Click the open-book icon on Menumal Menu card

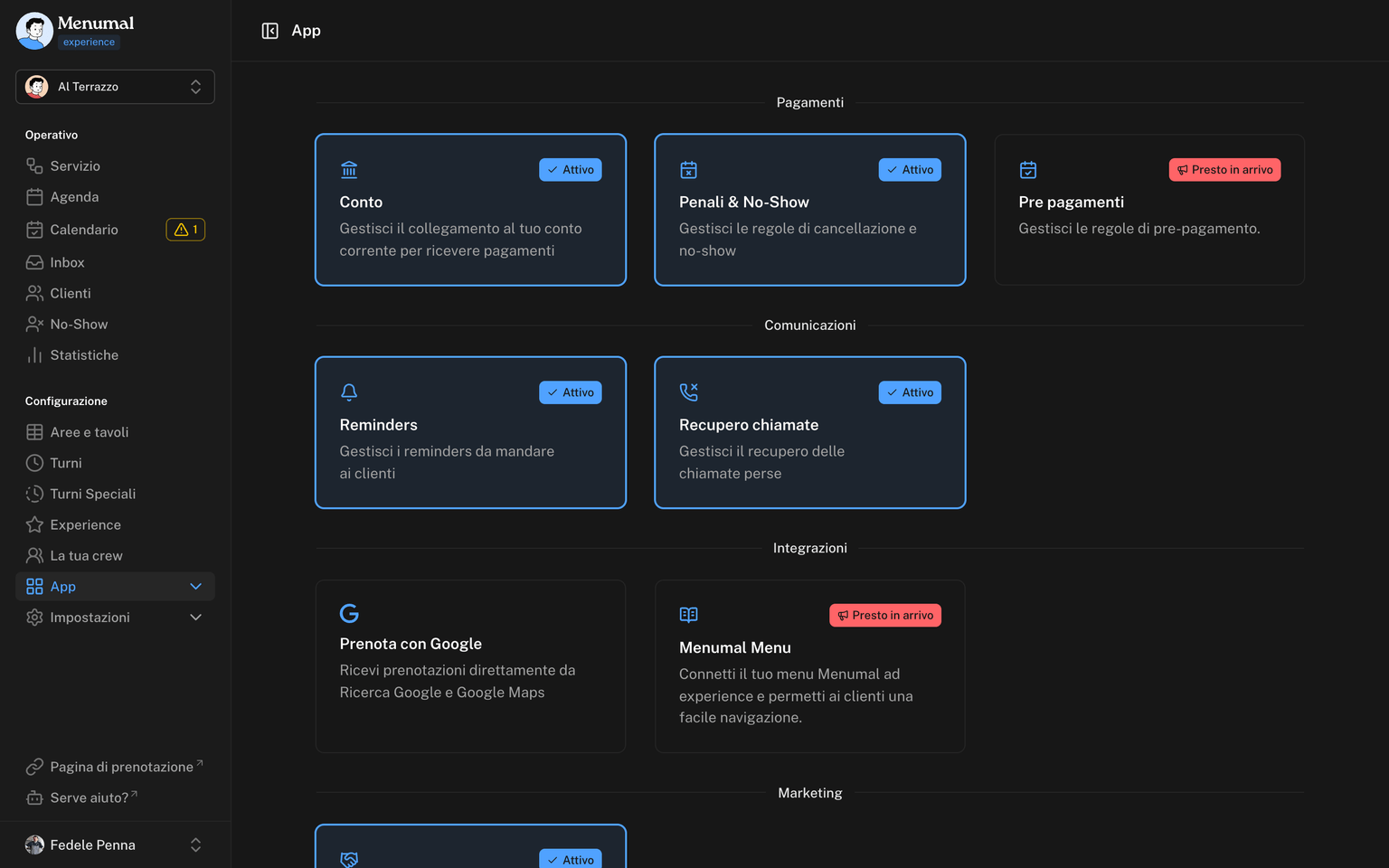(688, 615)
